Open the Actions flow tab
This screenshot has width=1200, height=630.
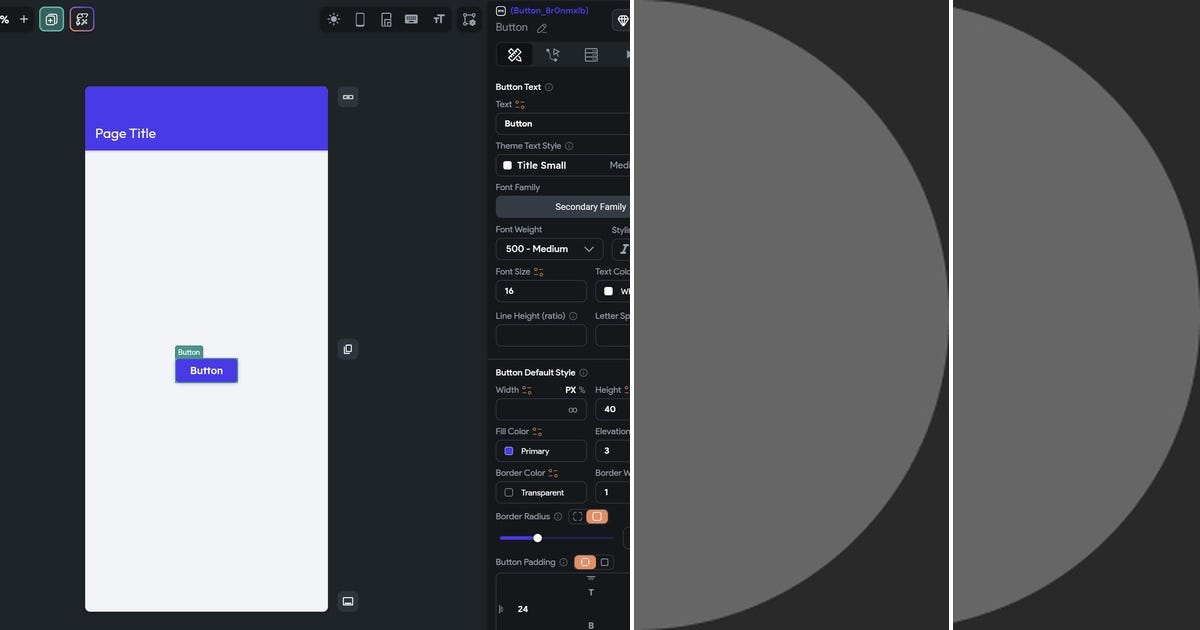click(552, 55)
